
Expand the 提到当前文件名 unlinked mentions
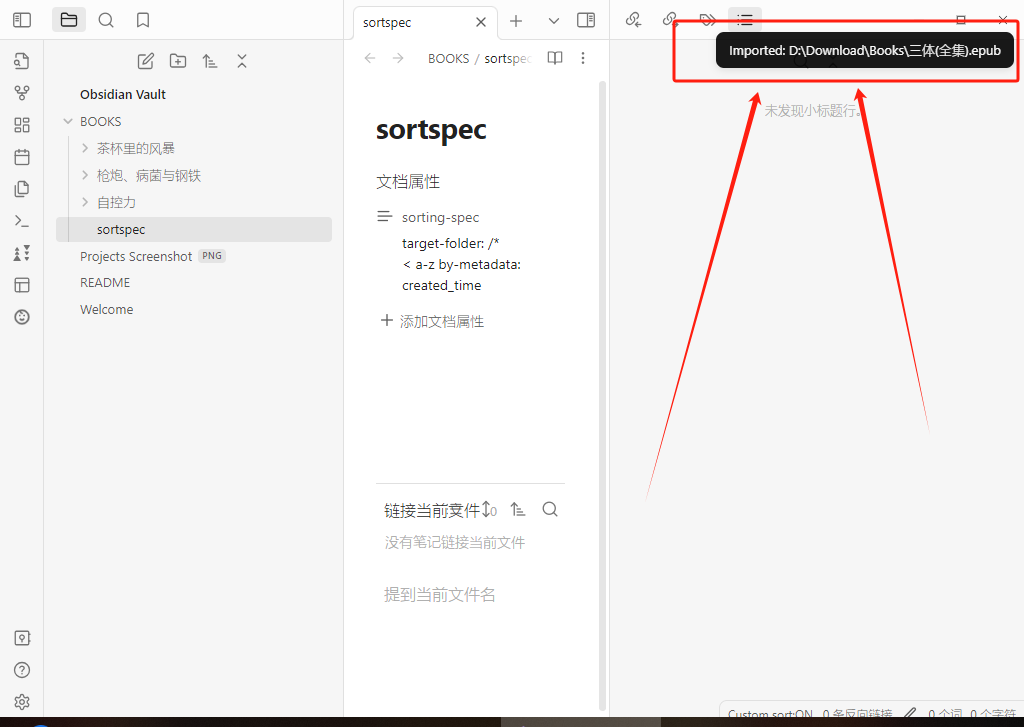pos(439,594)
